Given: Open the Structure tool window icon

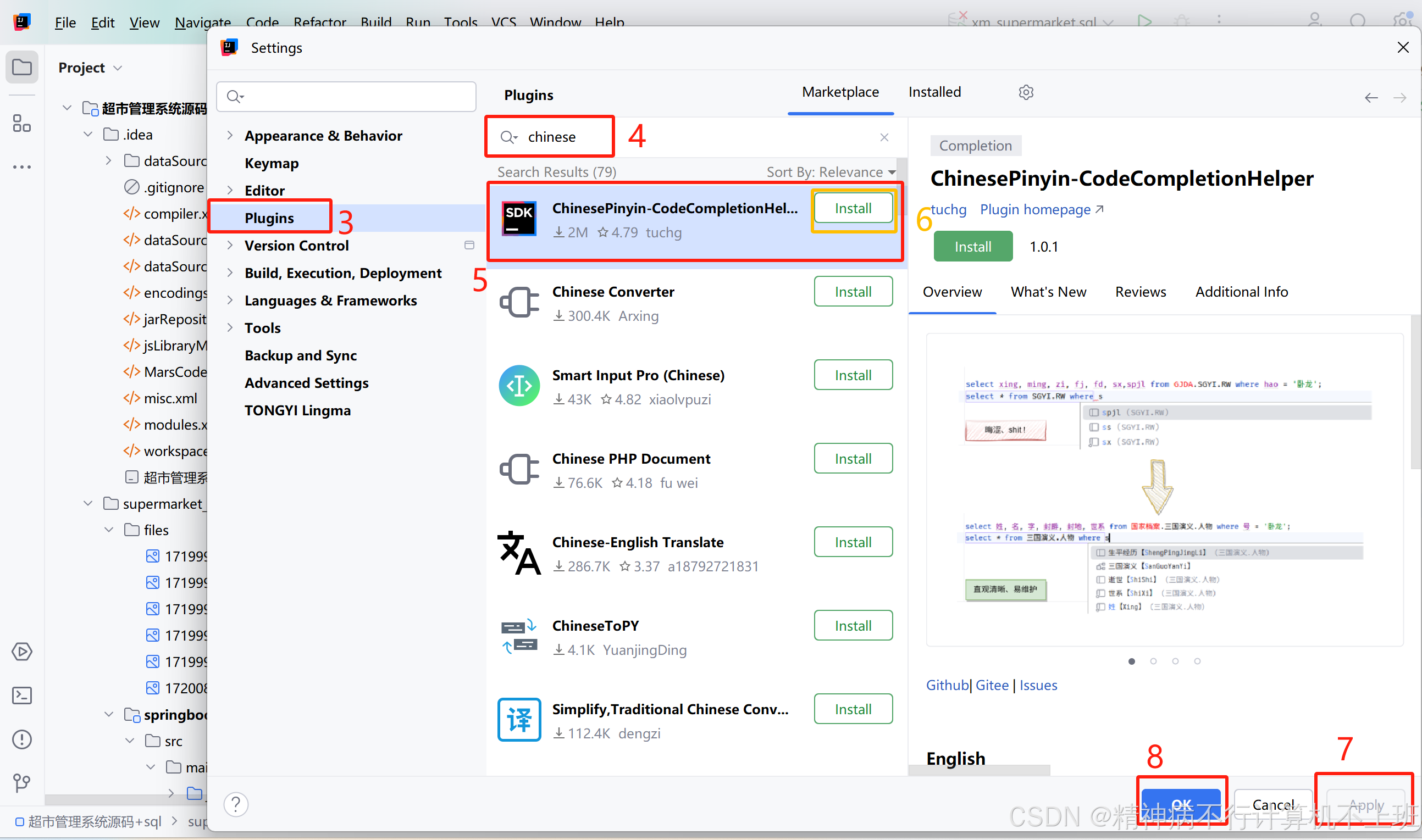Looking at the screenshot, I should click(22, 123).
